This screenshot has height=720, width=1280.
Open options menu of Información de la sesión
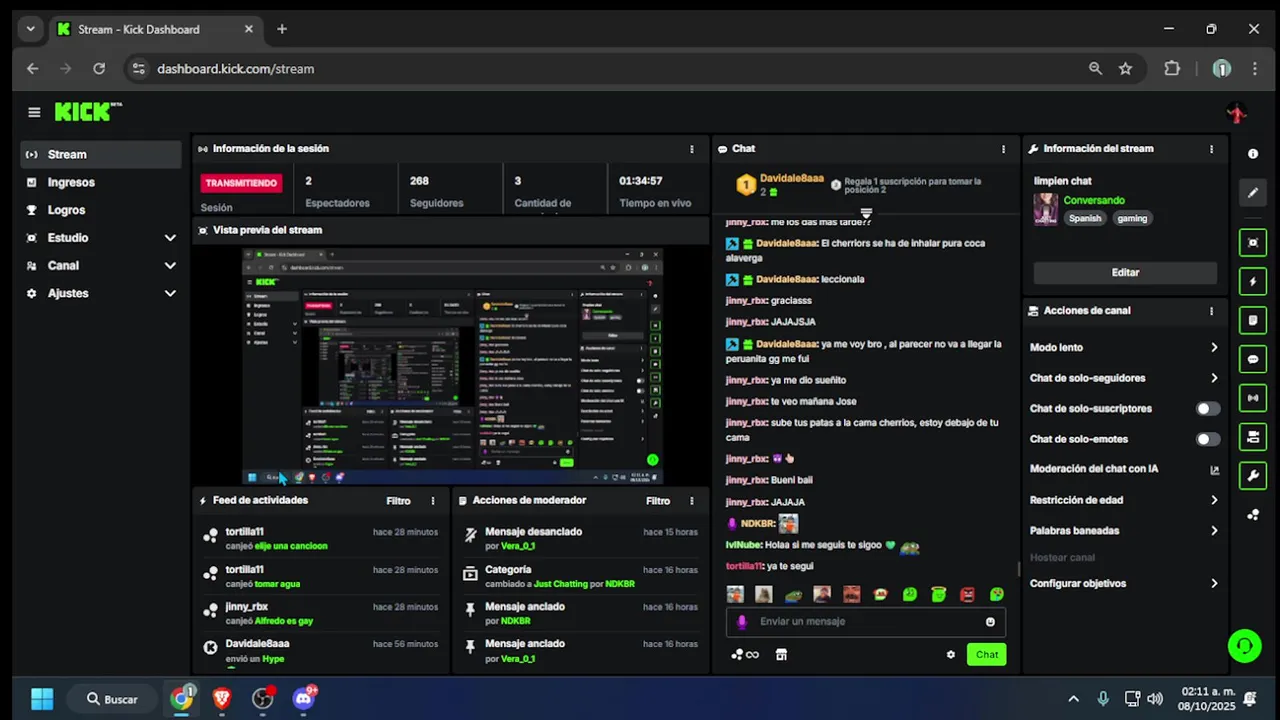pos(691,149)
